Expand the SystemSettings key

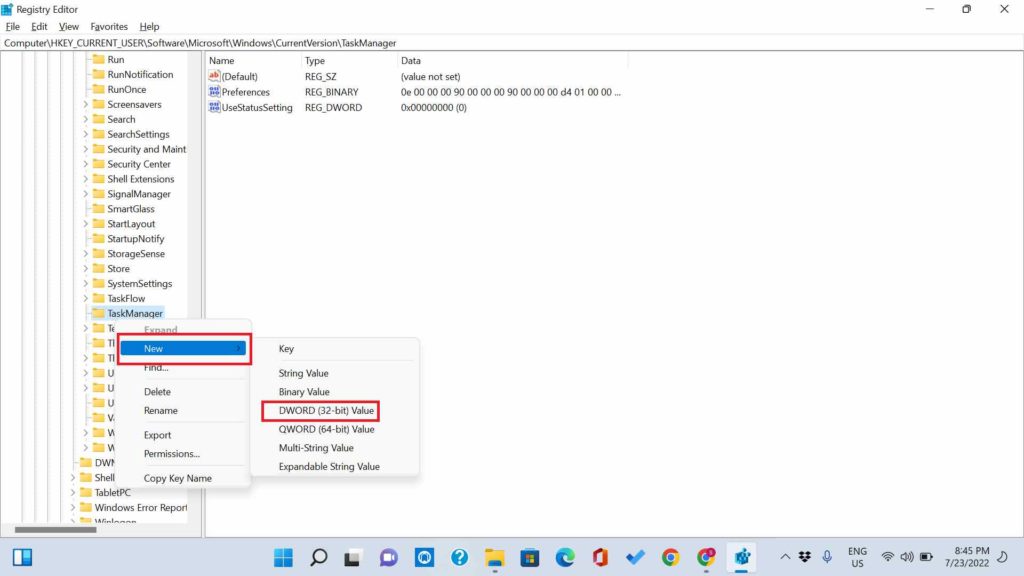tap(86, 283)
